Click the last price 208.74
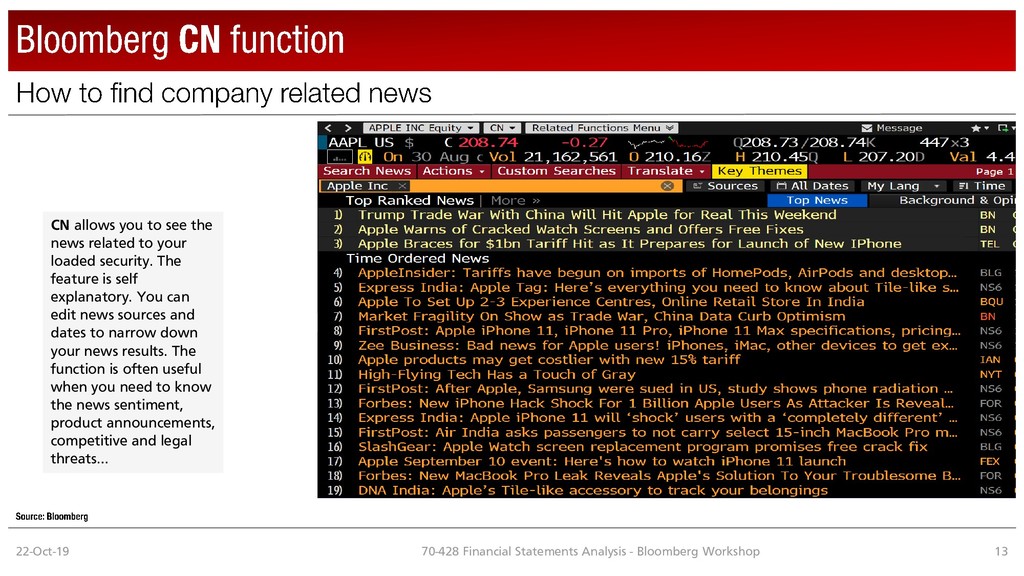The width and height of the screenshot is (1024, 576). point(488,142)
